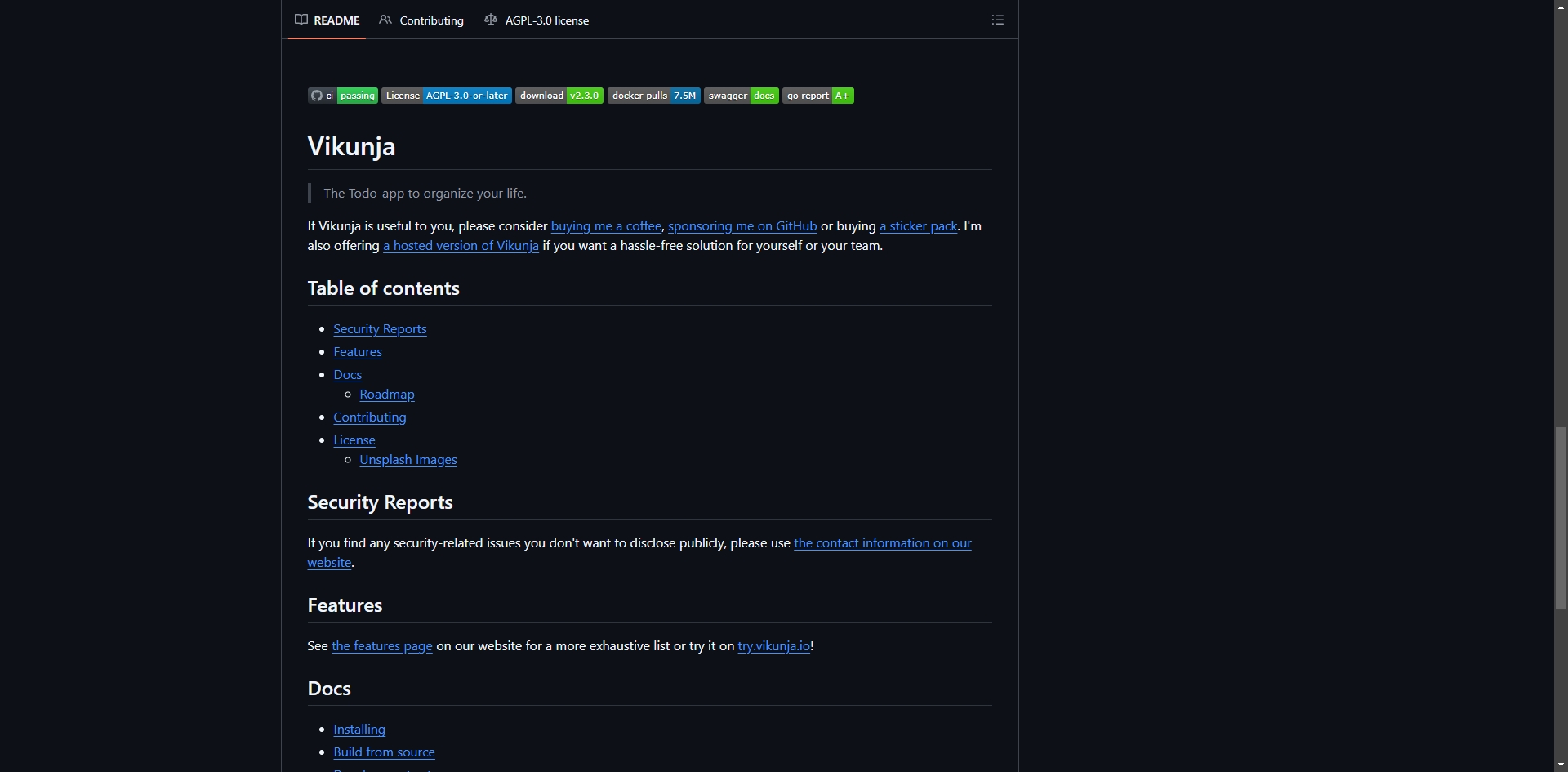
Task: Jump to Features in table of contents
Action: click(358, 352)
